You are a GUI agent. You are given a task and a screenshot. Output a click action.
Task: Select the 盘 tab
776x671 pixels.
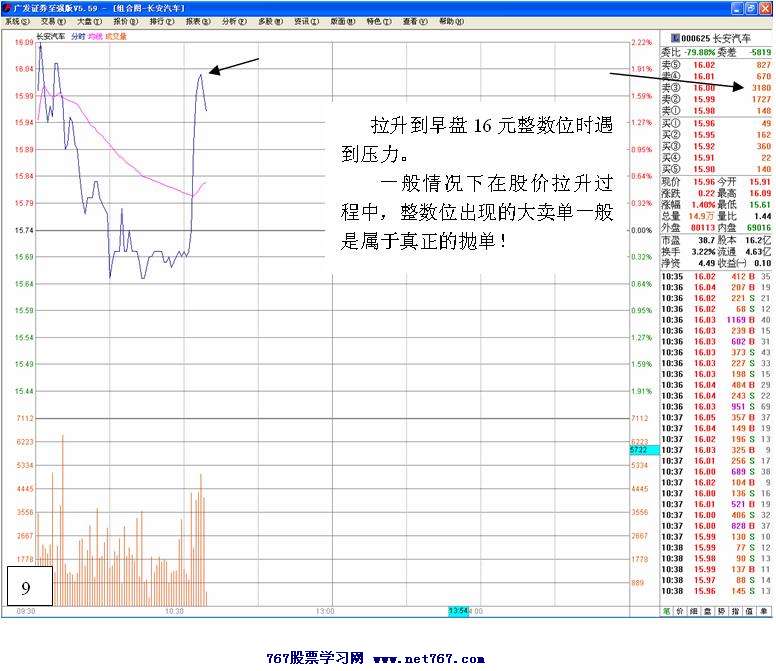click(x=709, y=610)
